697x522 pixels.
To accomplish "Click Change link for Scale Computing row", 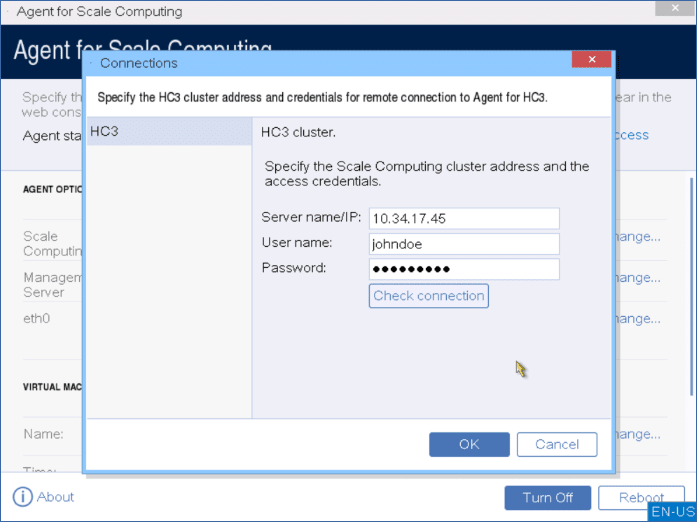I will [x=638, y=237].
